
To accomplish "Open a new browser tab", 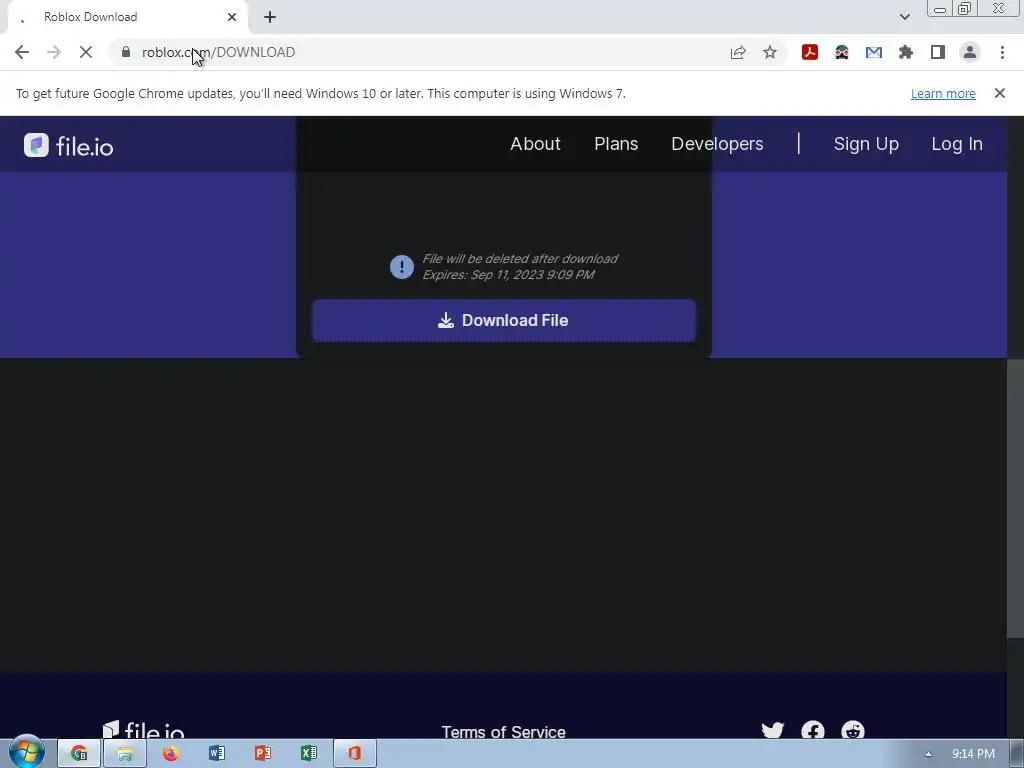I will pos(270,17).
